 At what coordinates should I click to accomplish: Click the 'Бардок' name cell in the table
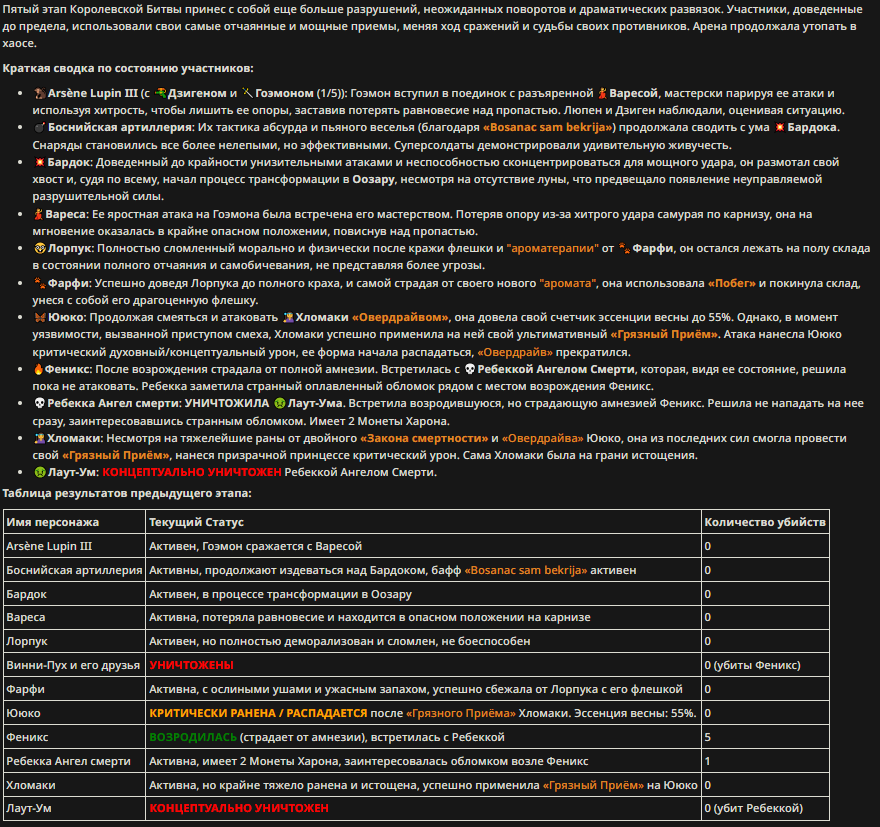pos(74,594)
